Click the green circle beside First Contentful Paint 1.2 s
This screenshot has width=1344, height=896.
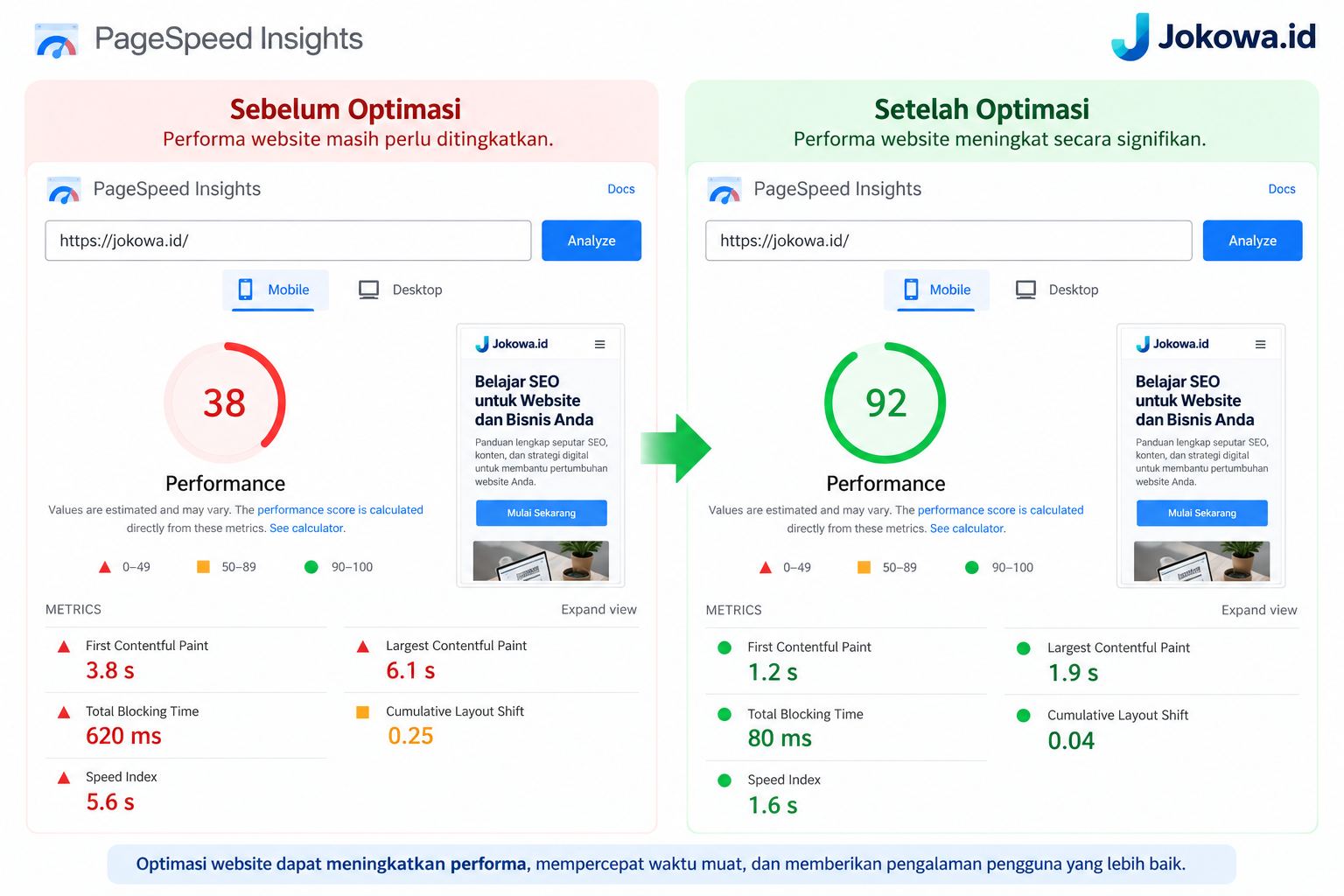724,647
